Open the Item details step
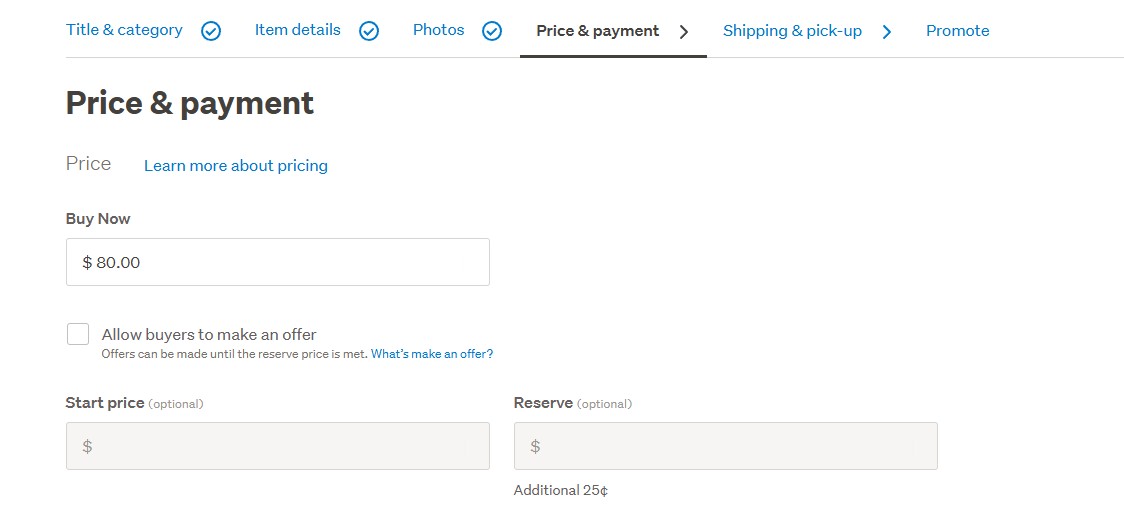 coord(297,30)
